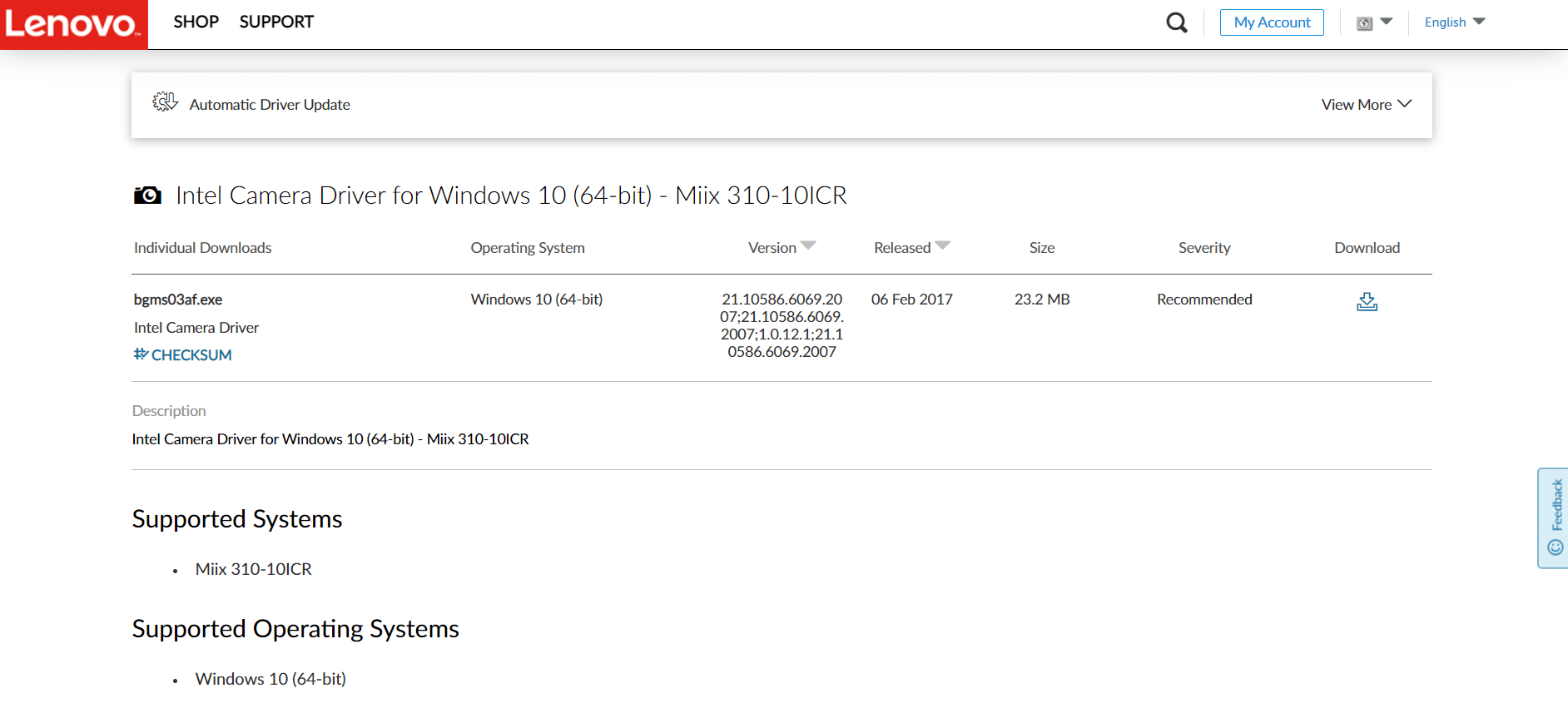Click the Size column header
This screenshot has height=718, width=1568.
[x=1042, y=248]
